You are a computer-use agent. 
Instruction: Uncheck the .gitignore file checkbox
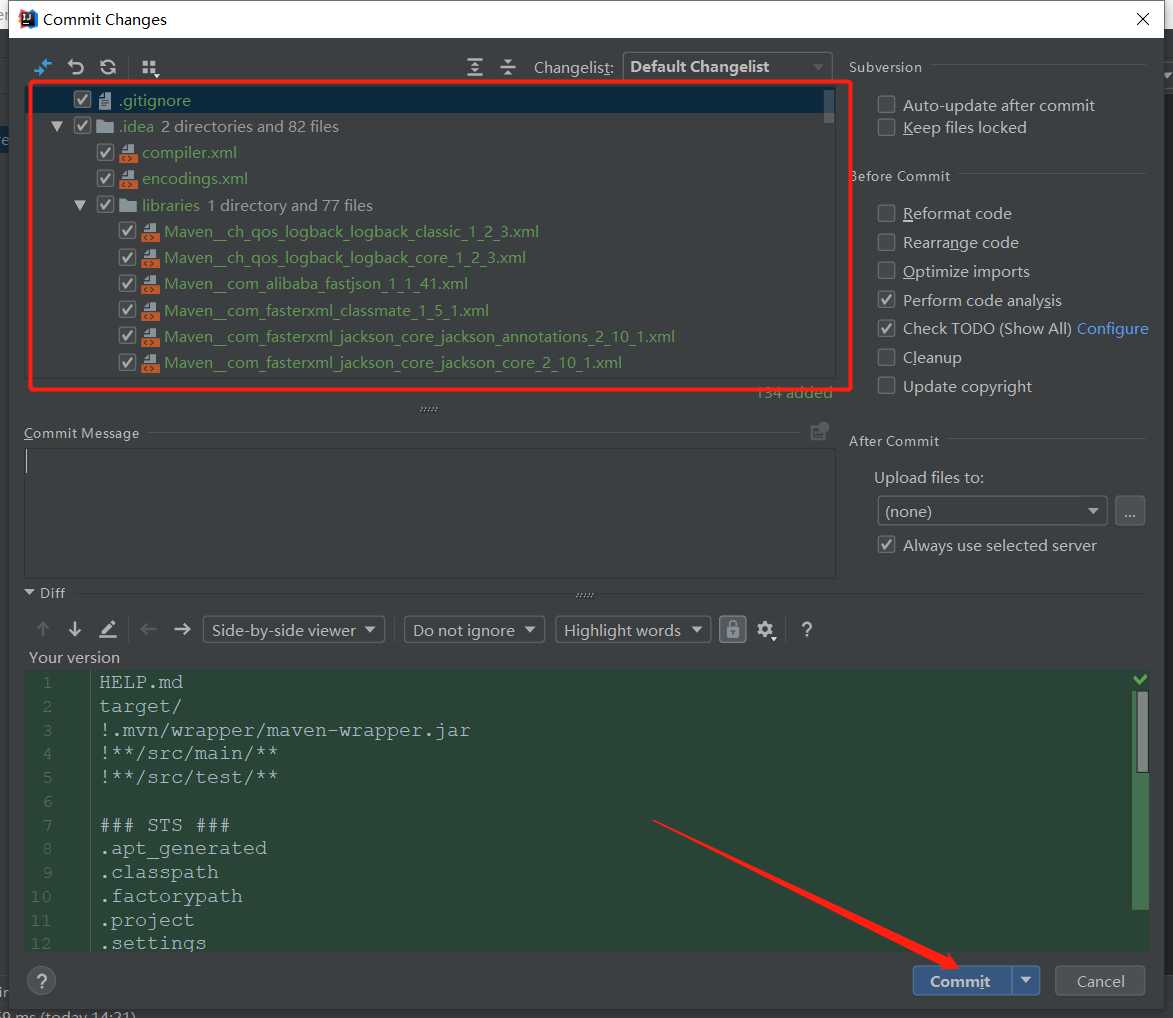(82, 99)
